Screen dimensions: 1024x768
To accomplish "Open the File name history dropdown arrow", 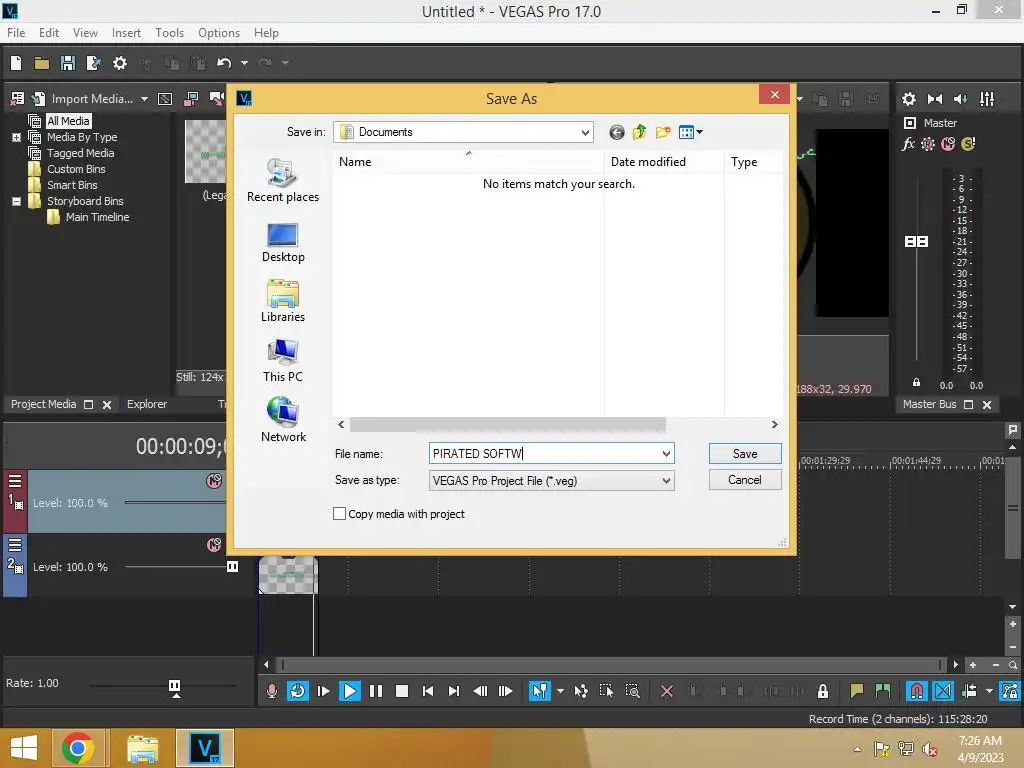I will pos(666,453).
